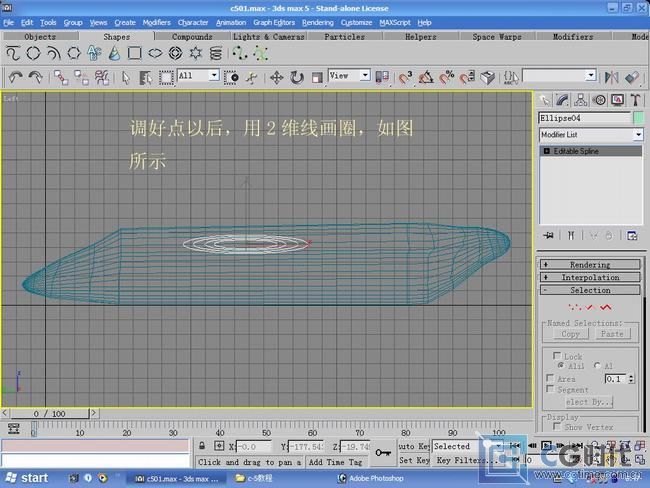Select the Circle shape tool

[34, 53]
